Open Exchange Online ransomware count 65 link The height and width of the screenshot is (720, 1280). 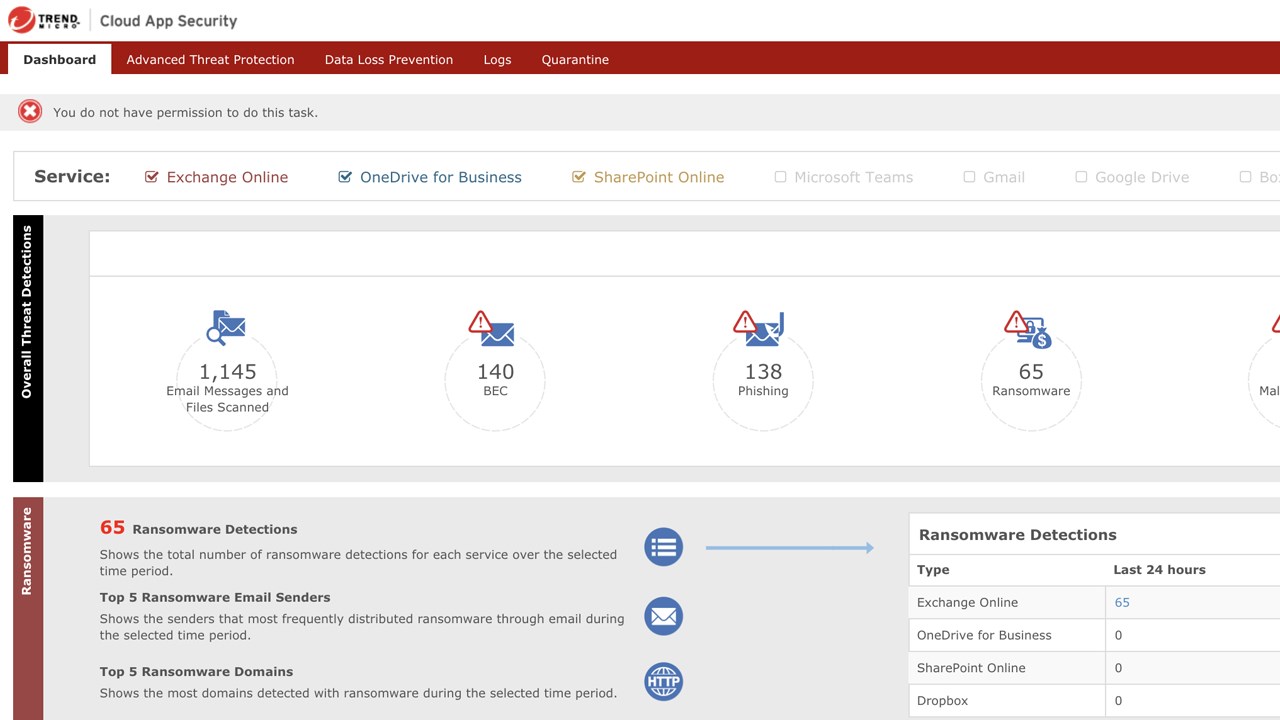(1122, 602)
